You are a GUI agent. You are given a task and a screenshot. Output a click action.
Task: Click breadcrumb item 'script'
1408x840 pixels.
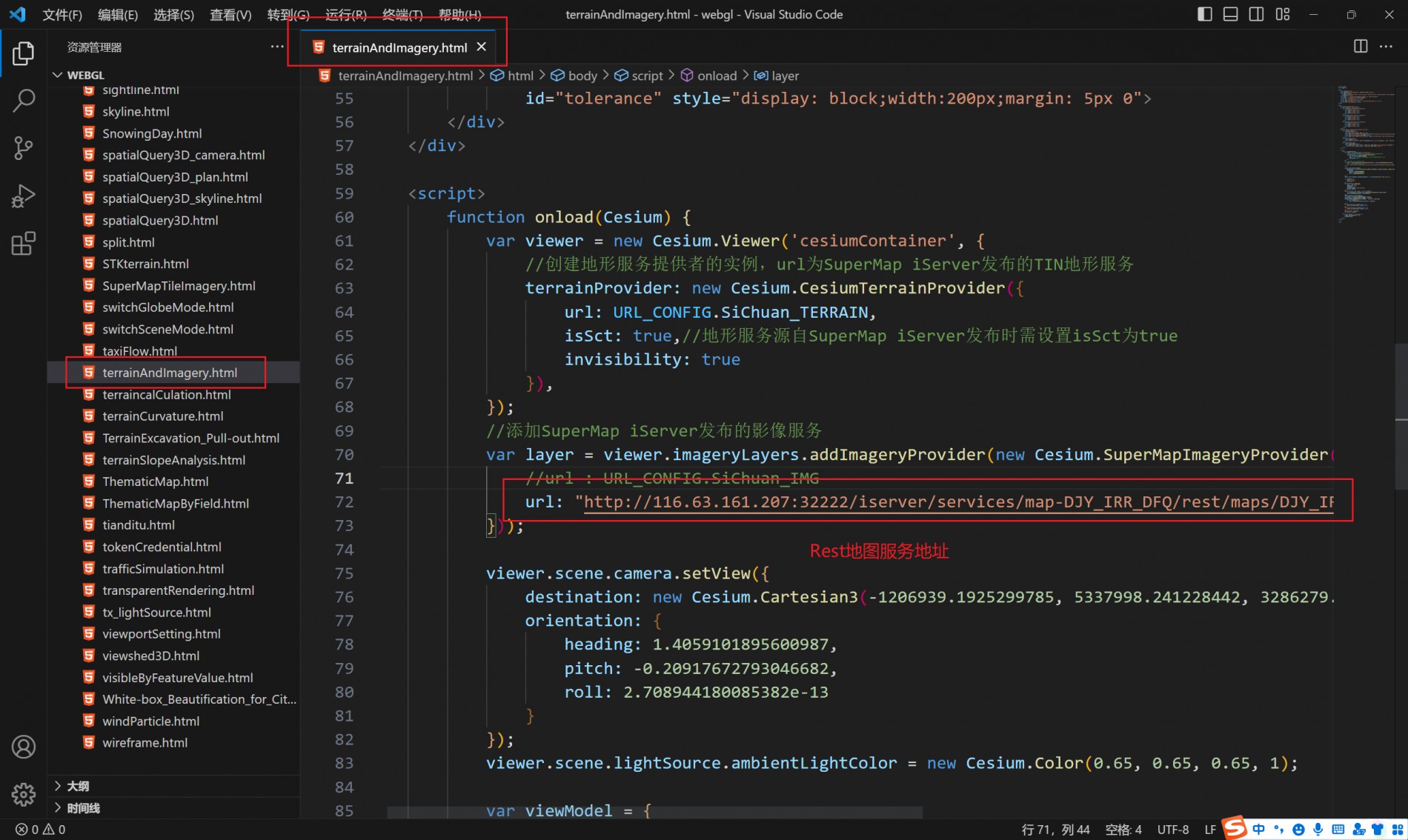click(x=638, y=76)
